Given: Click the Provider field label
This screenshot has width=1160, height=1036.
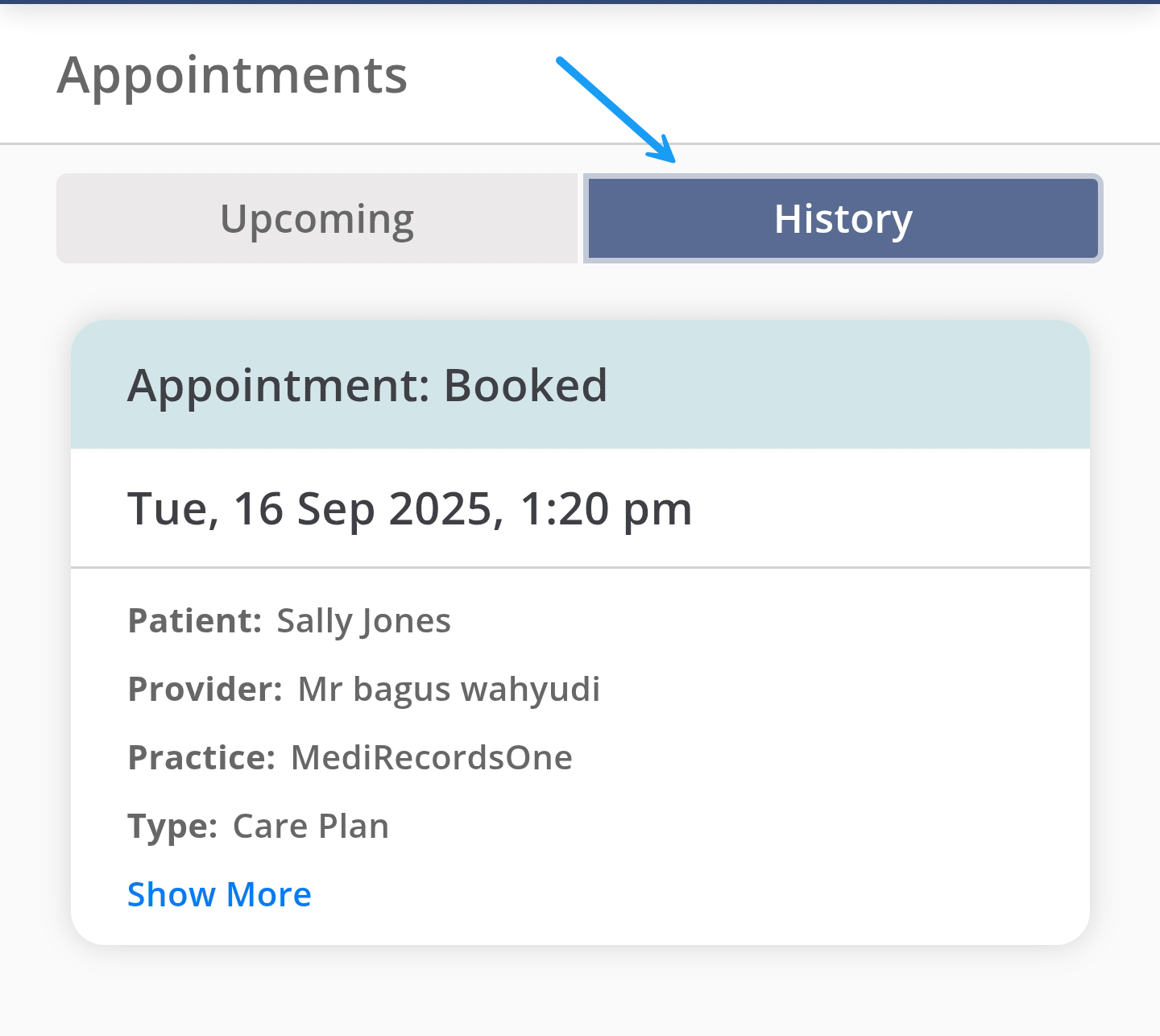Looking at the screenshot, I should pos(205,690).
